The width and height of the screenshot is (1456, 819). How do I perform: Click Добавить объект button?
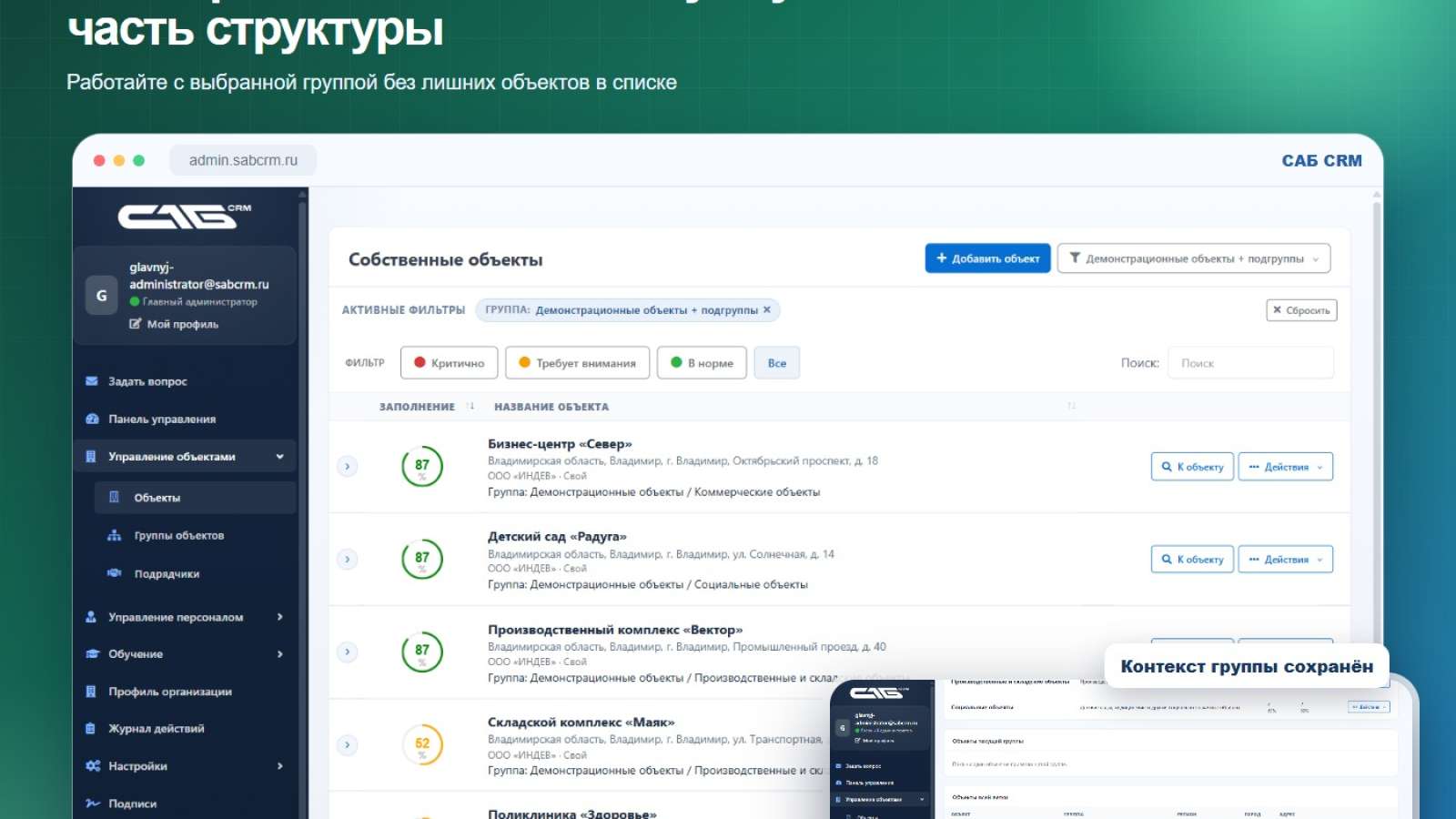point(987,258)
